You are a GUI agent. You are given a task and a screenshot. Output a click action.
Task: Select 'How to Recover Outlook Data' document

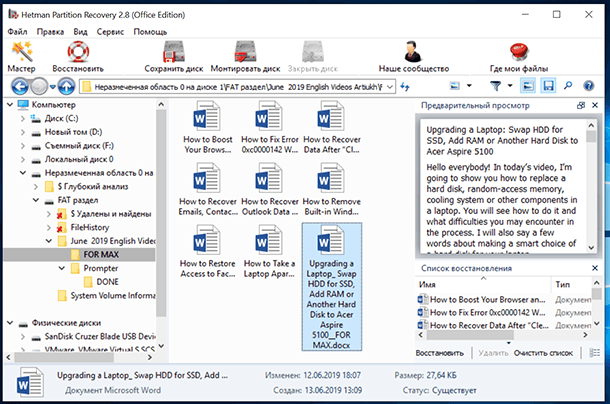click(x=270, y=190)
